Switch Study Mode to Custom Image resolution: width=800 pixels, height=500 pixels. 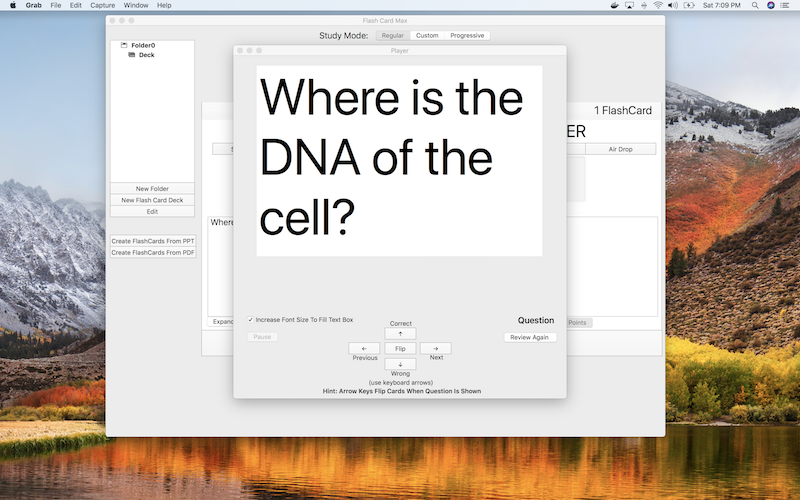coord(427,36)
